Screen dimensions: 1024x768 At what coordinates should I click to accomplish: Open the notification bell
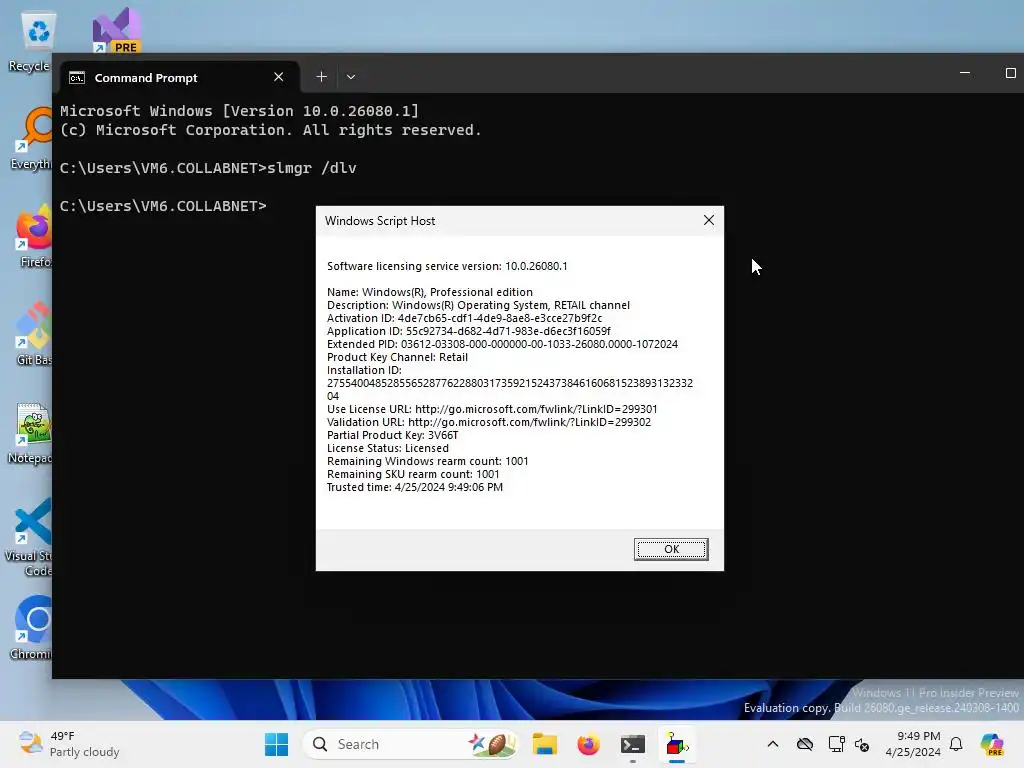(x=956, y=744)
